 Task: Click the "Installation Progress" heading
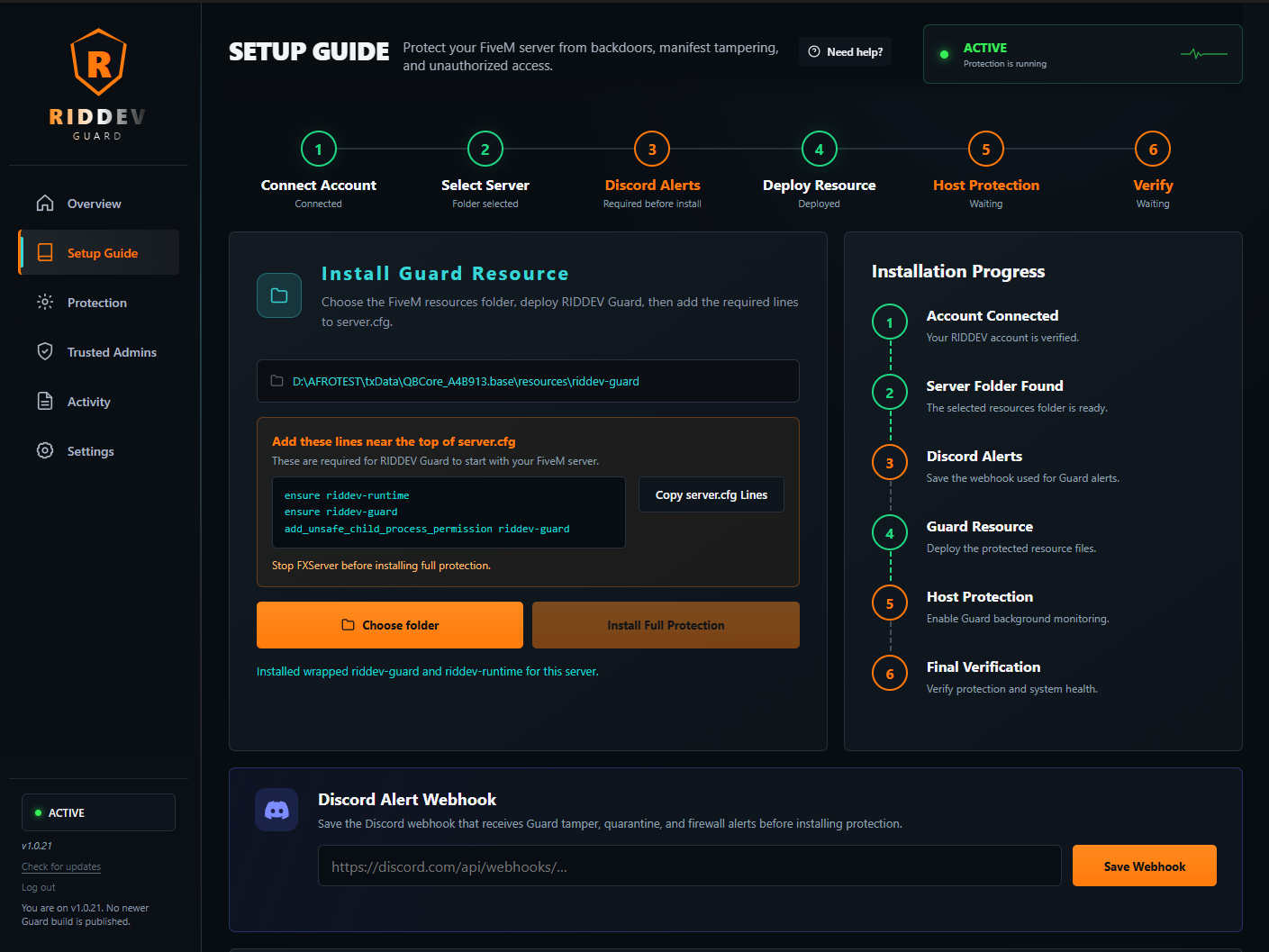pos(958,271)
